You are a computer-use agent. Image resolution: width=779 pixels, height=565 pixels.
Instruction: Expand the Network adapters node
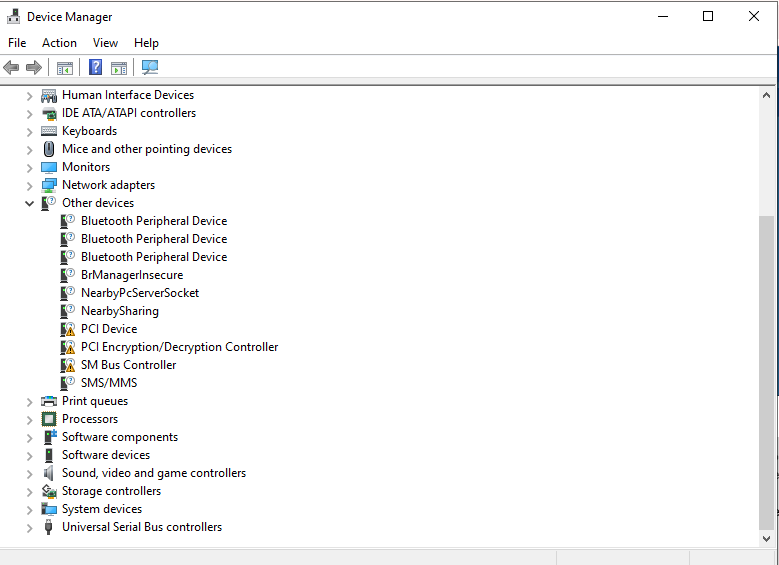coord(29,186)
